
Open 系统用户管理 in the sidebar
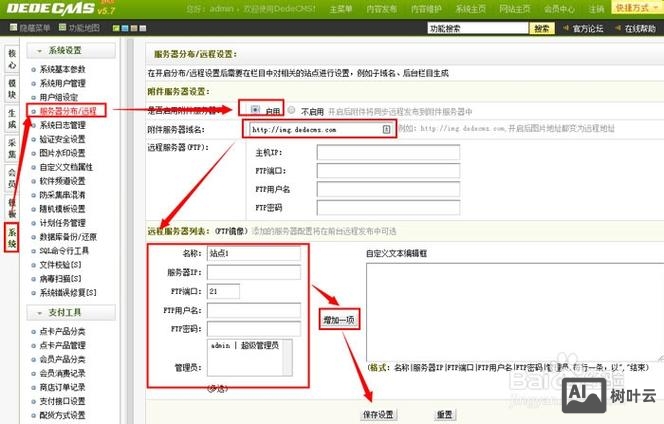coord(63,83)
